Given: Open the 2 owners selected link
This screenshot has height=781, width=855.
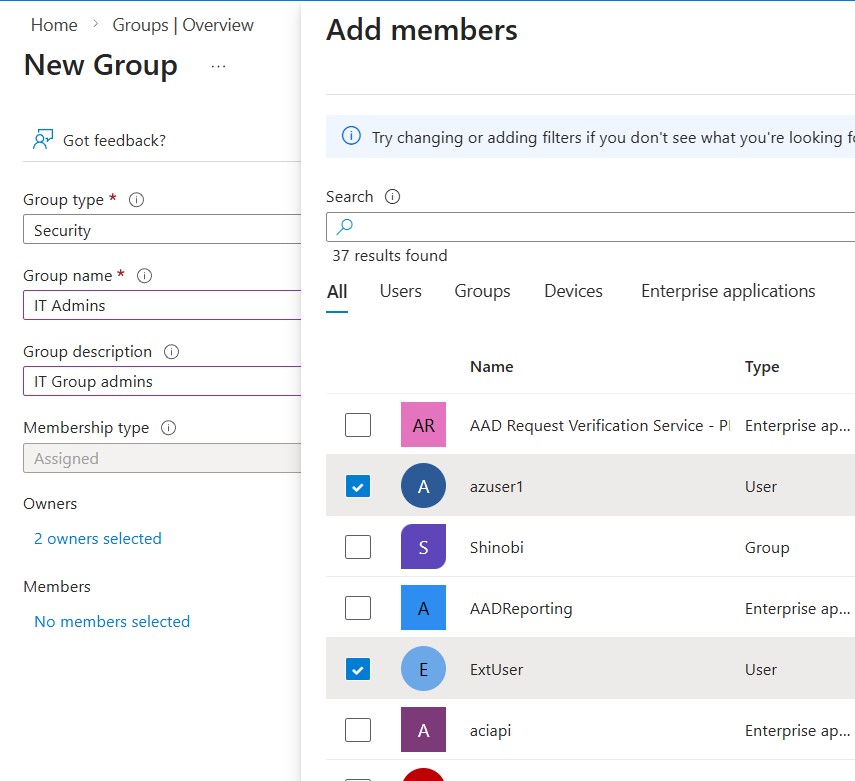Looking at the screenshot, I should click(97, 538).
